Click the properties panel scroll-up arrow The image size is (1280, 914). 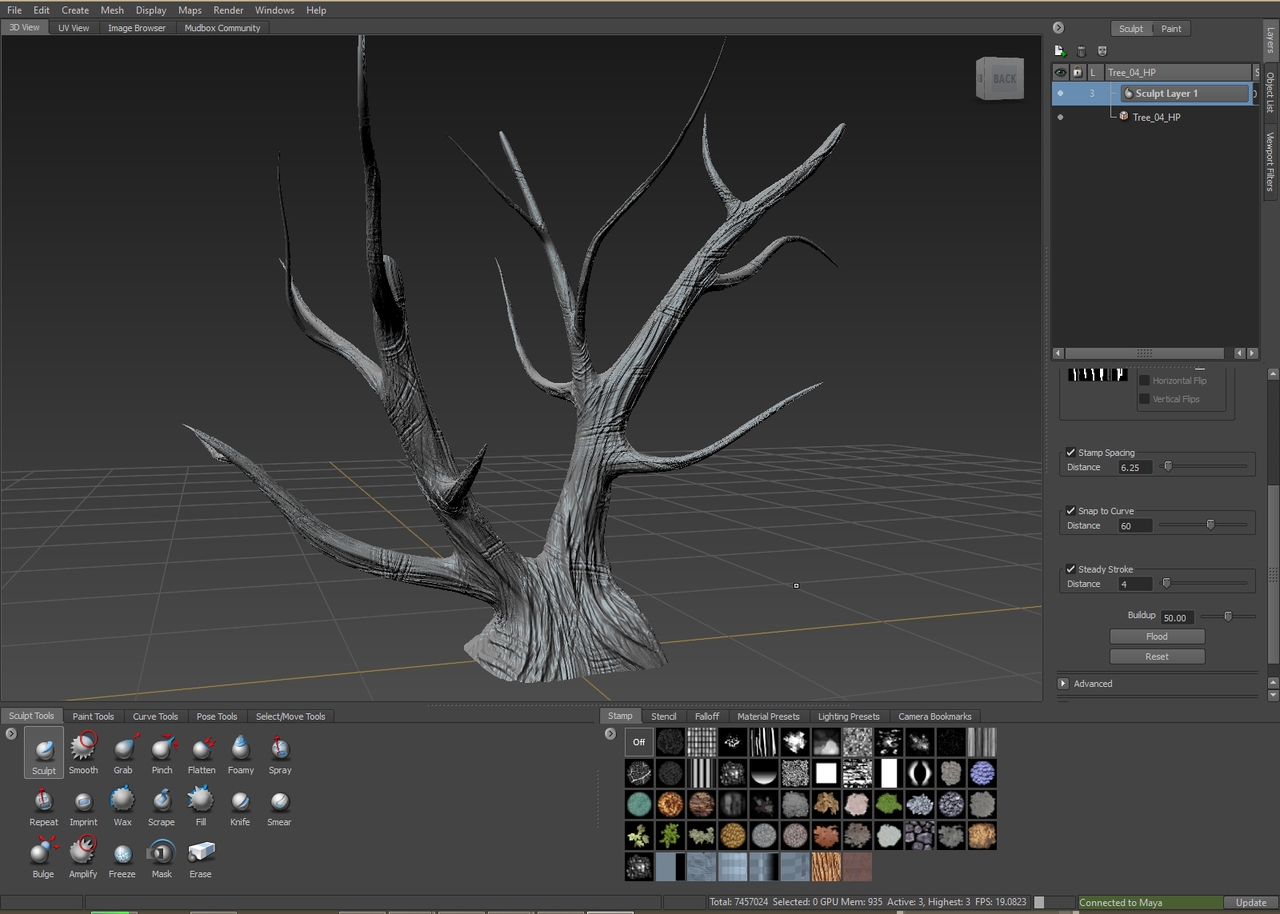click(1273, 374)
